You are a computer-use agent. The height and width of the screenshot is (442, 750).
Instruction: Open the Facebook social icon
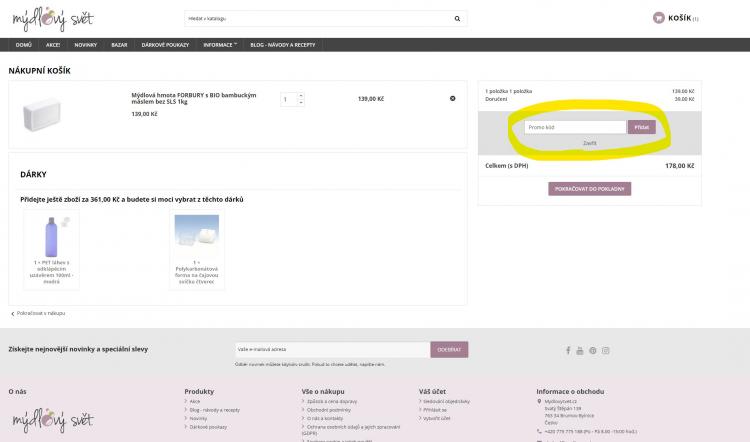click(569, 350)
